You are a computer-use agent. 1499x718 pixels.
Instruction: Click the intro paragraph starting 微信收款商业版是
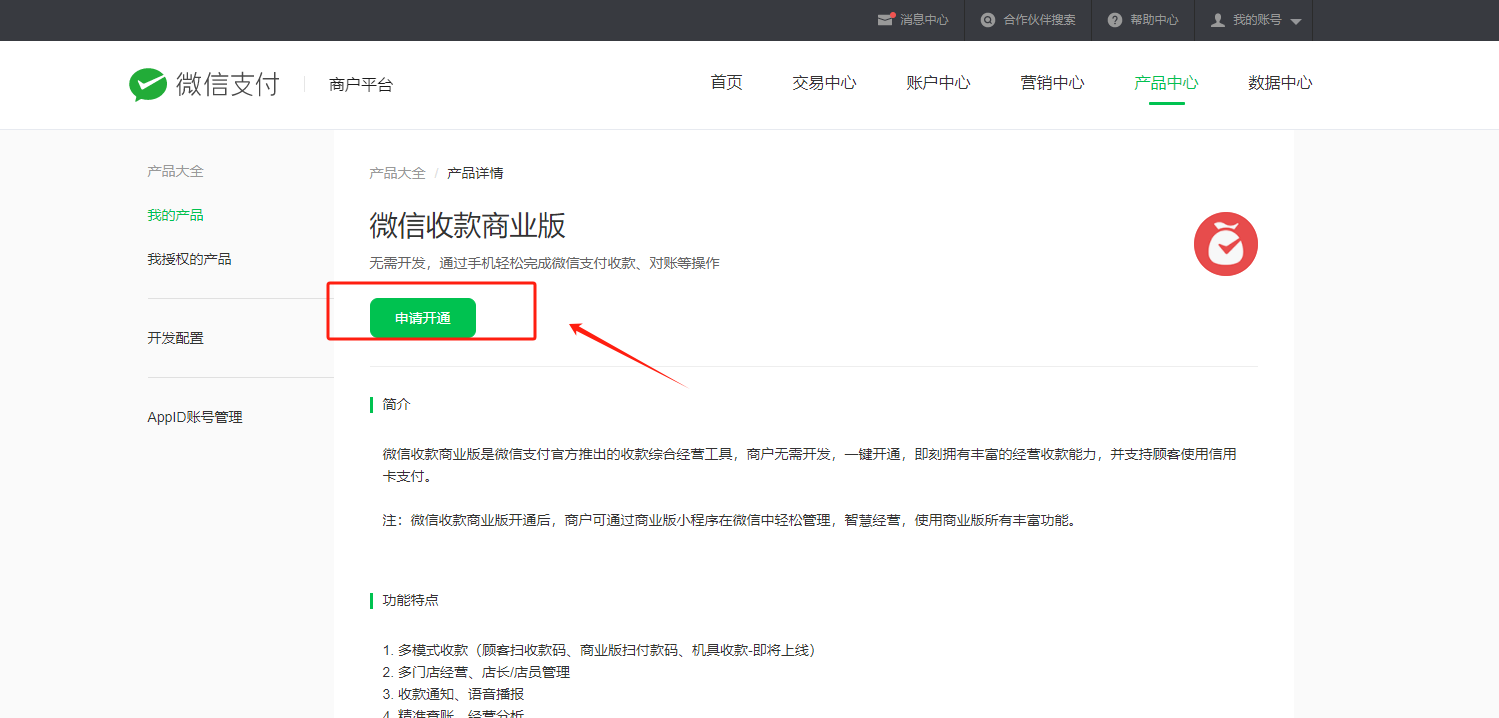click(x=809, y=465)
